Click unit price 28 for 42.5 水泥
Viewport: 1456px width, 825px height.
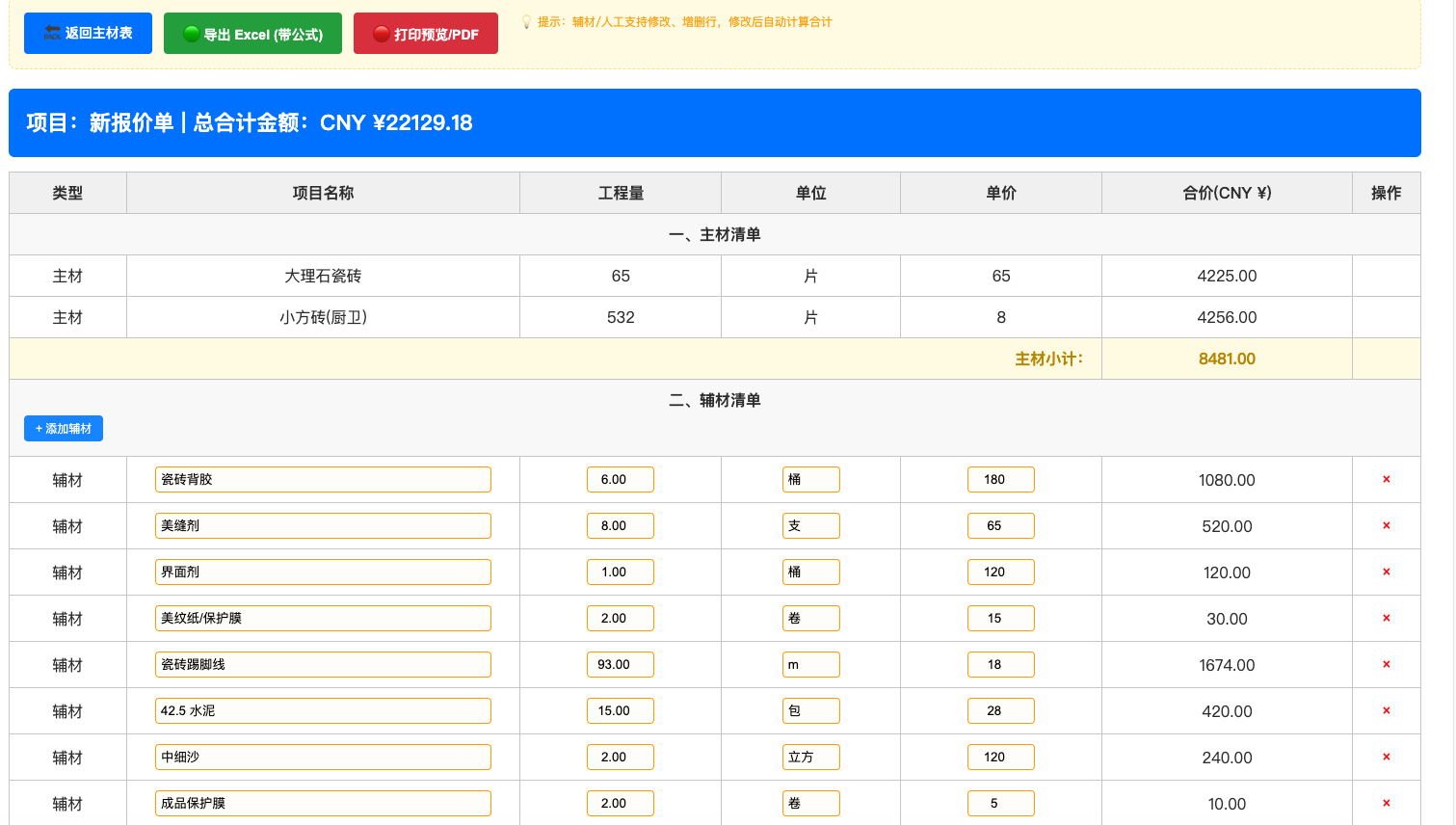click(x=1001, y=710)
